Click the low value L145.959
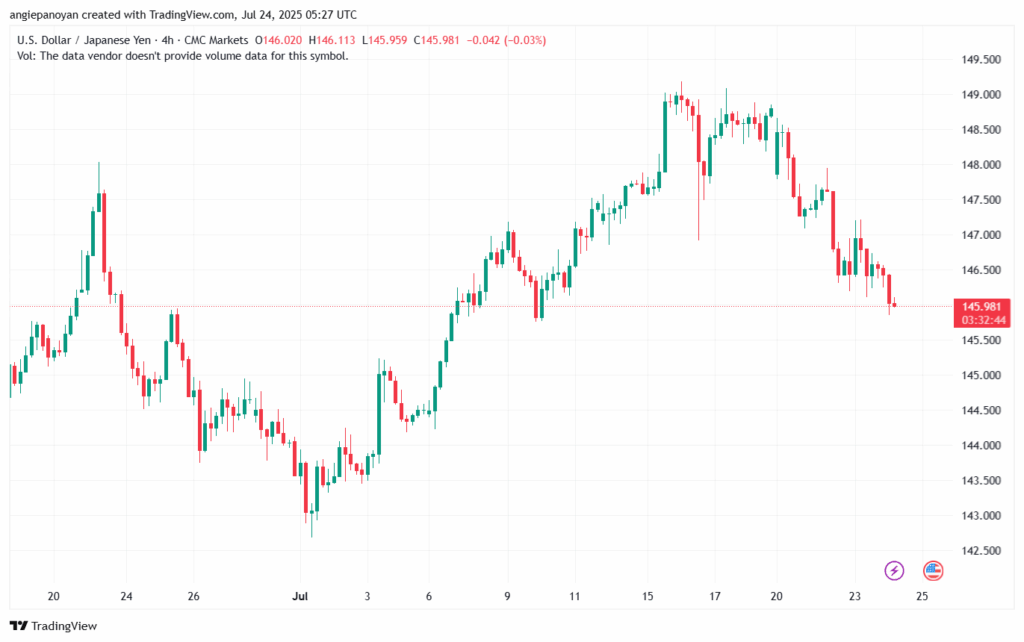This screenshot has width=1024, height=642. 385,40
